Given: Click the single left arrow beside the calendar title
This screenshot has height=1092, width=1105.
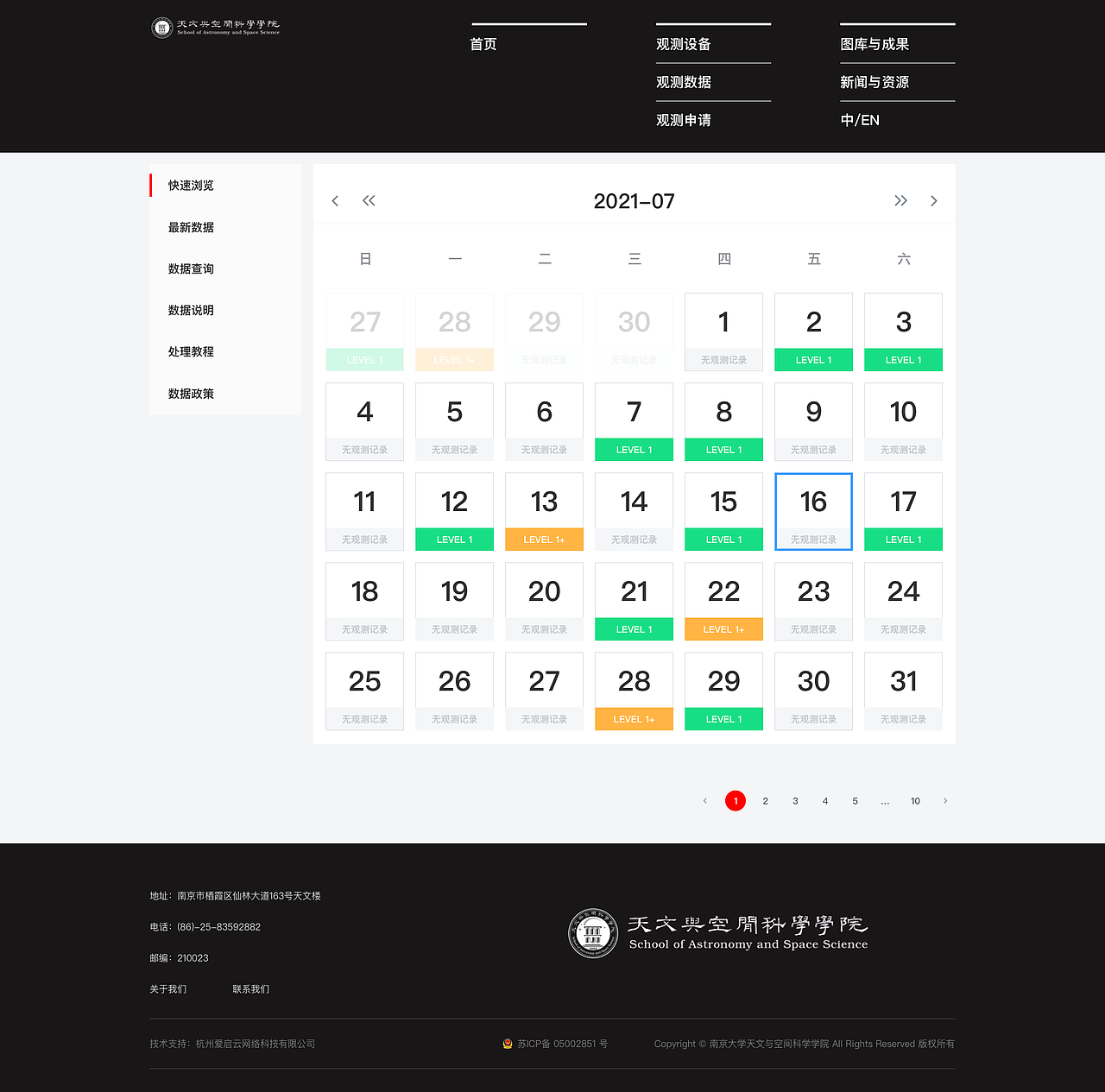Looking at the screenshot, I should (335, 200).
